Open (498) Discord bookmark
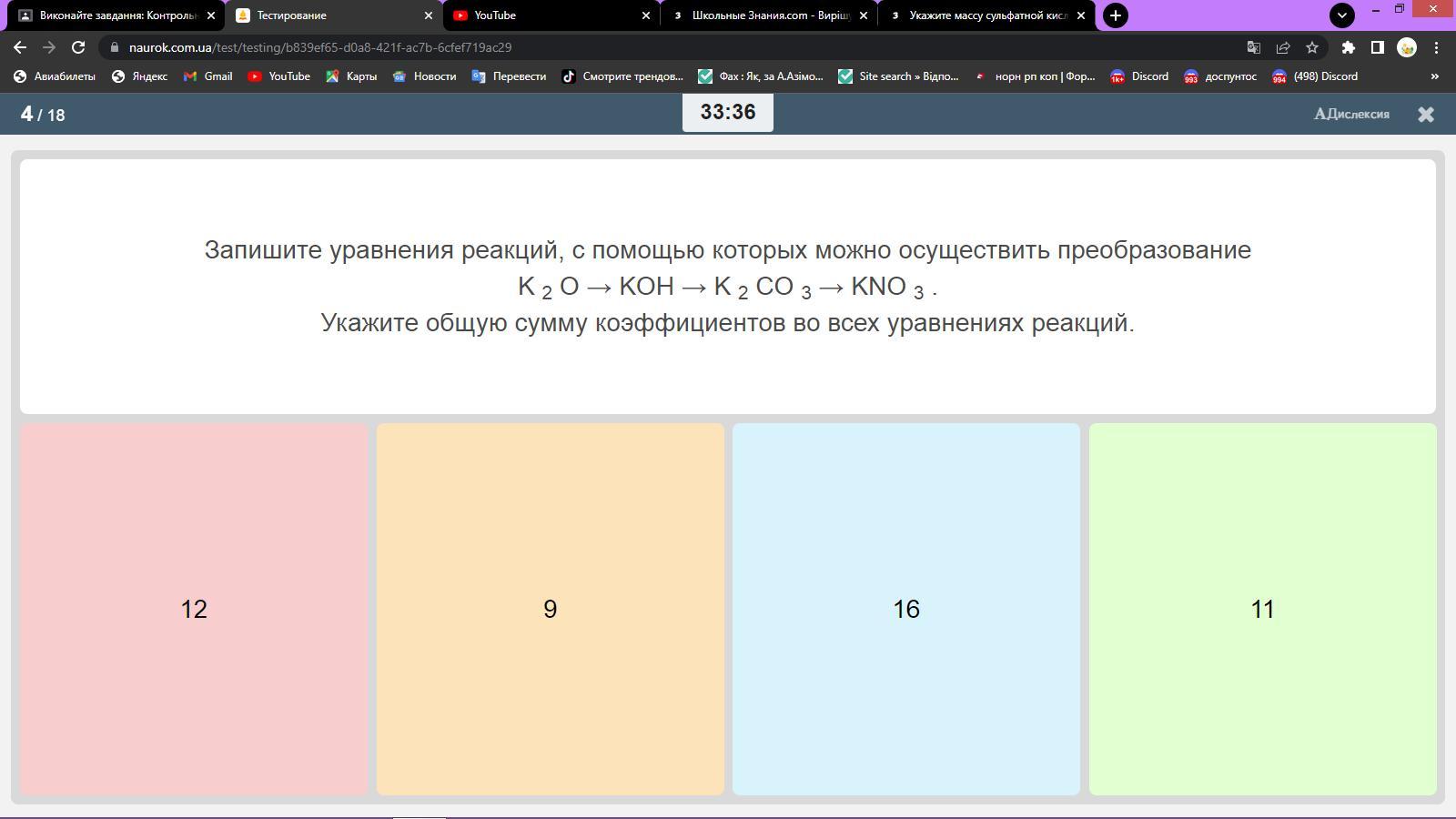Screen dimensions: 1456x819 tap(1315, 76)
